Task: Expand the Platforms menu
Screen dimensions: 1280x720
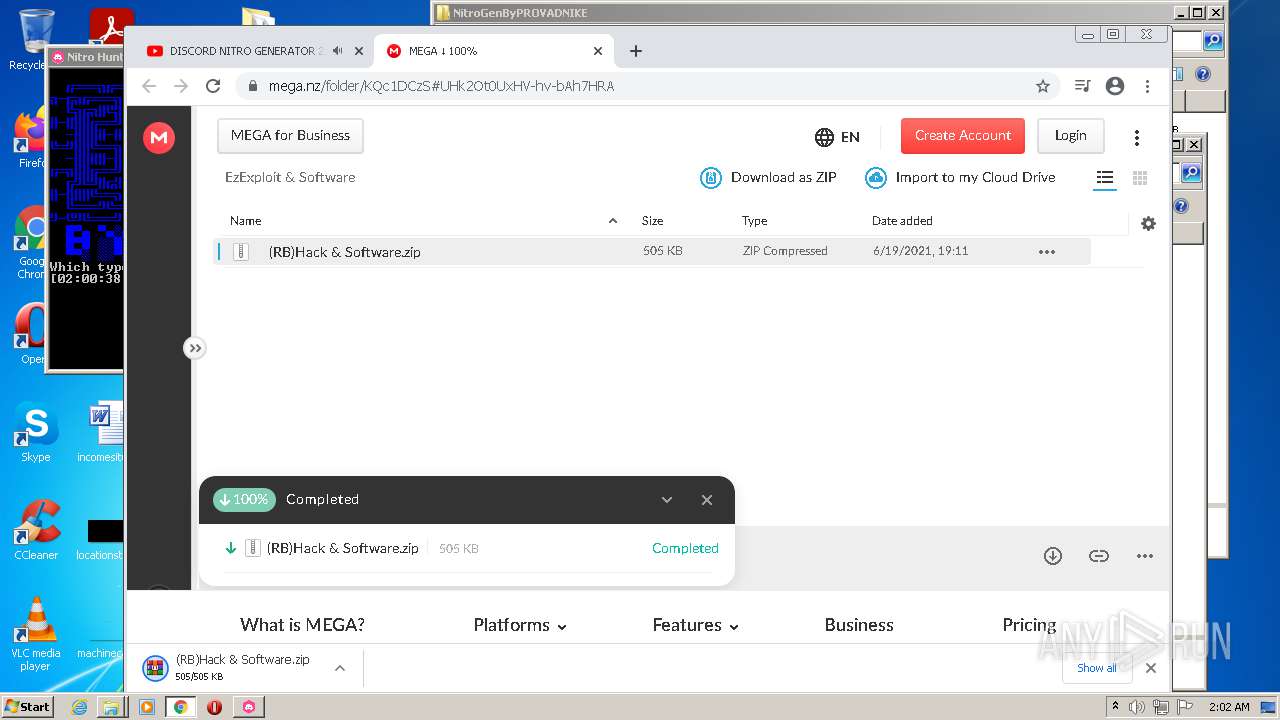Action: (520, 625)
